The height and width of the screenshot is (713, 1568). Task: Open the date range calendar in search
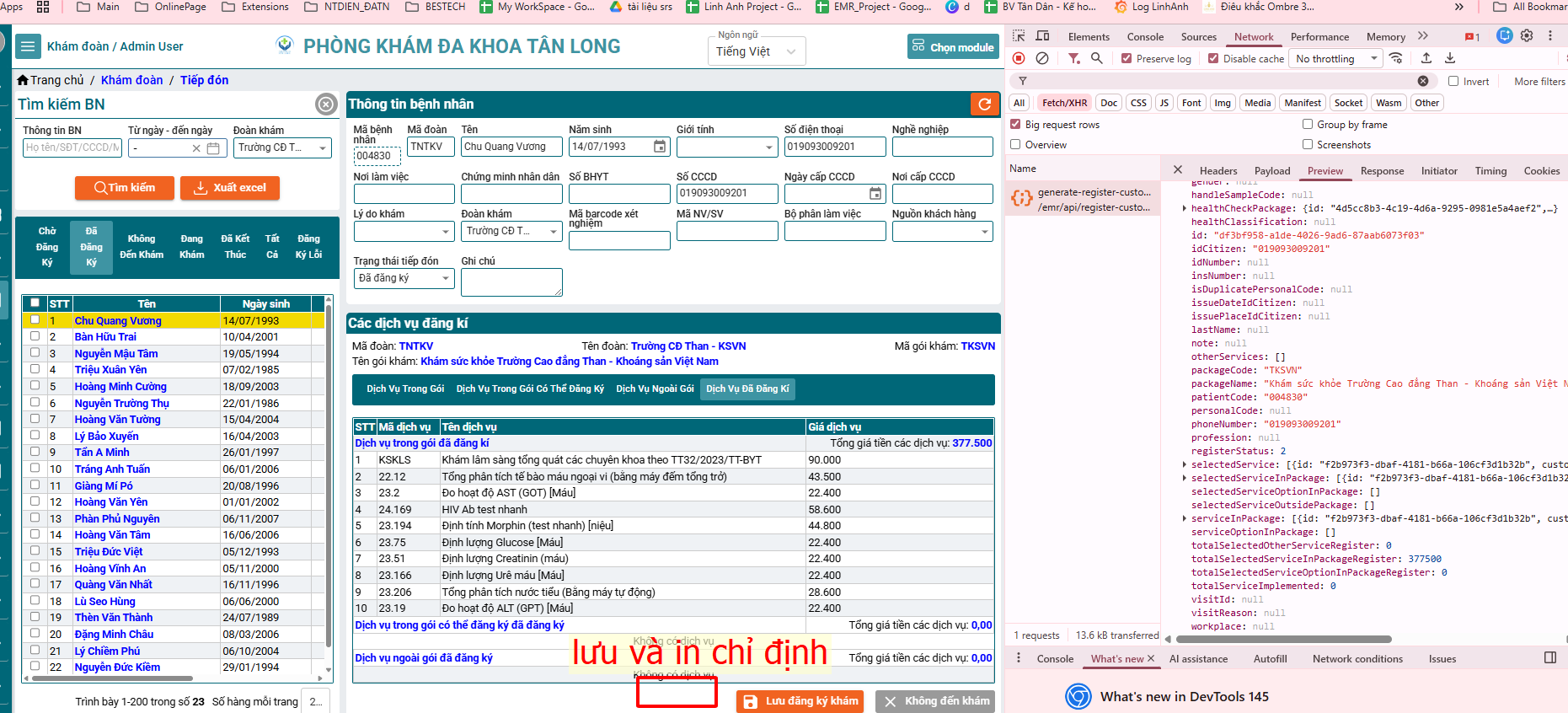click(213, 148)
